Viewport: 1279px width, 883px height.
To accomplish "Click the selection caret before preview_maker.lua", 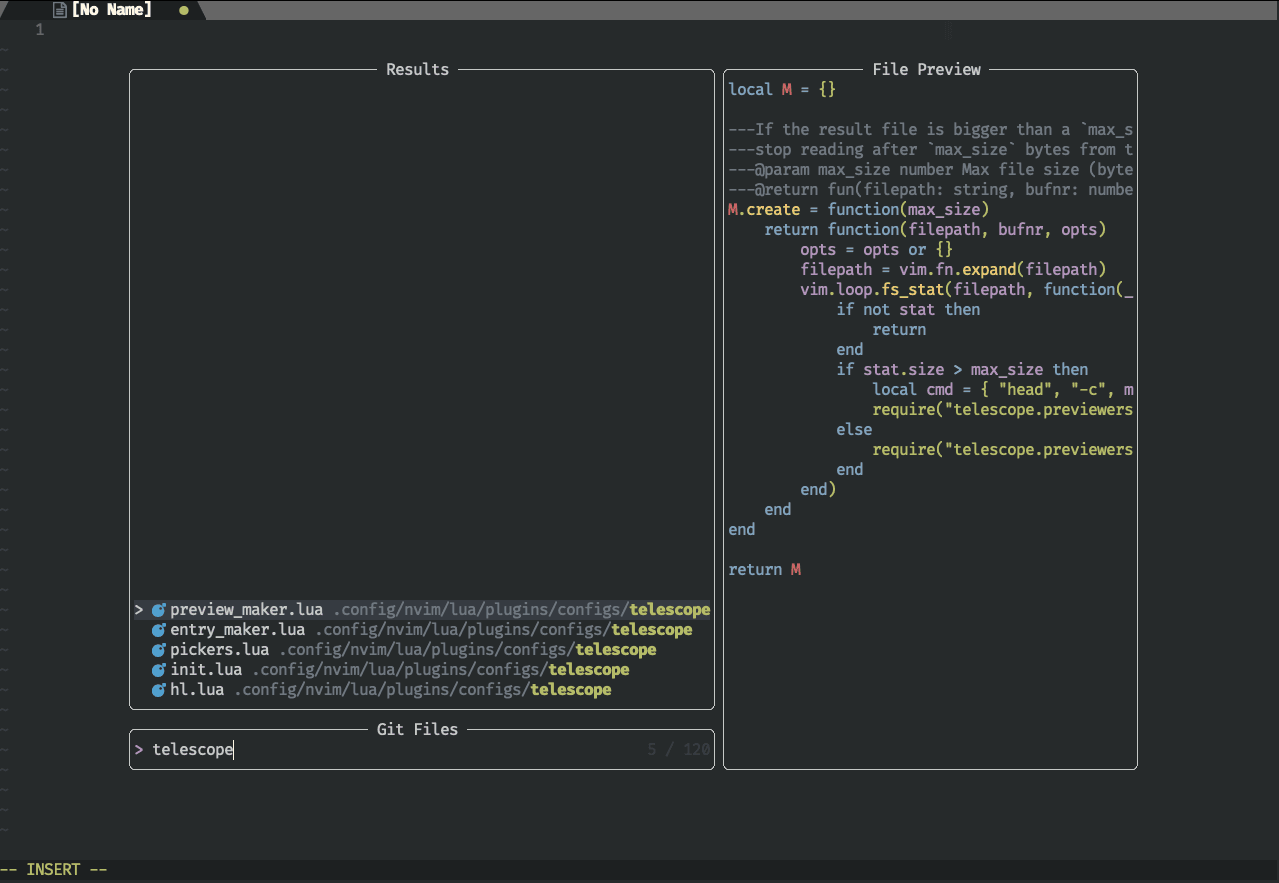I will 139,610.
